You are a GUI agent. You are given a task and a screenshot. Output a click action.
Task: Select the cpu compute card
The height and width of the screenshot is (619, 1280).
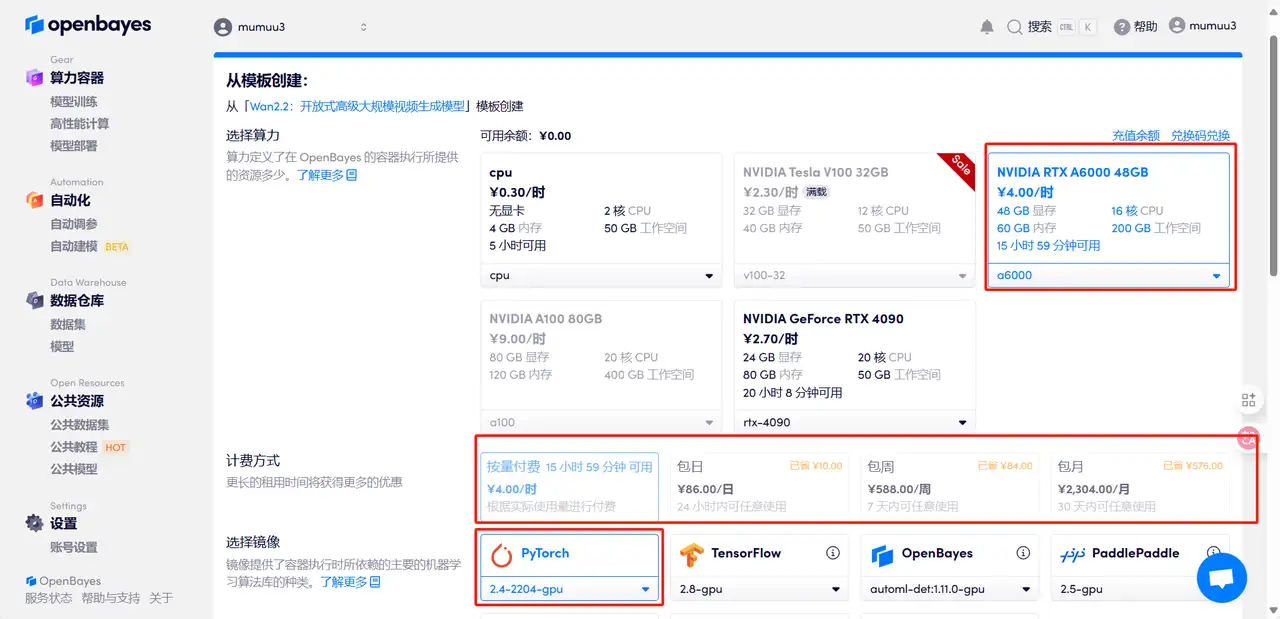click(x=600, y=221)
